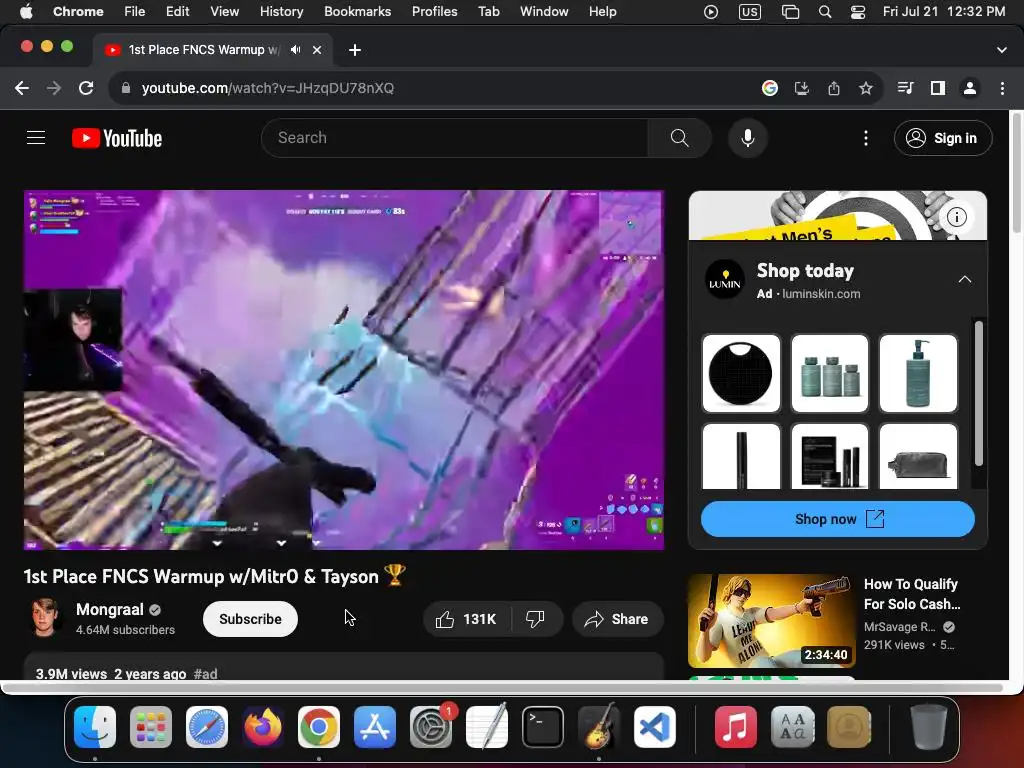Open the Profiles menu

point(434,12)
